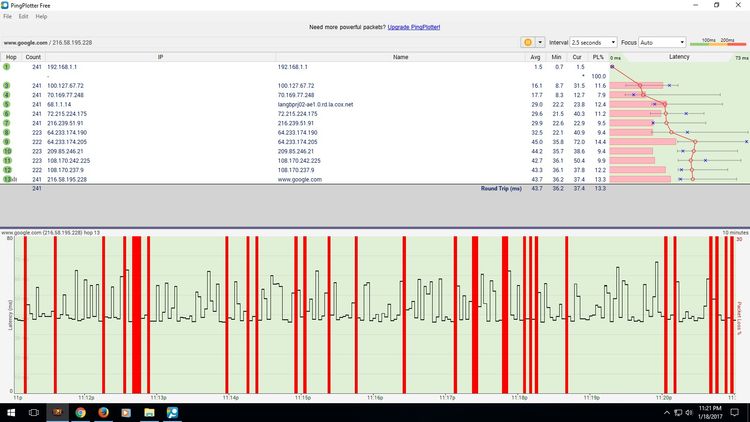The width and height of the screenshot is (750, 422).
Task: Open the Focus Auto dropdown
Action: pos(662,43)
